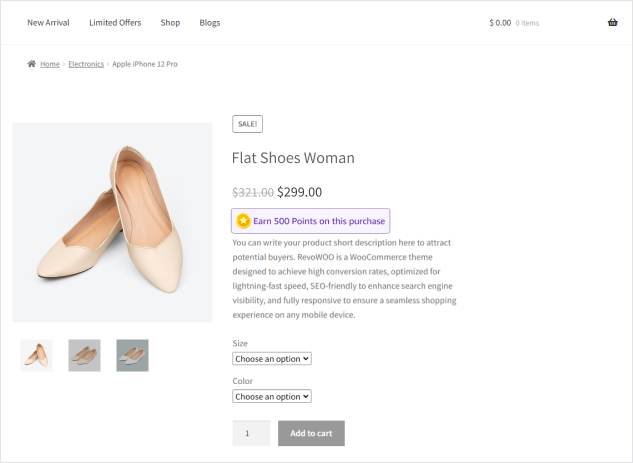Image resolution: width=633 pixels, height=463 pixels.
Task: Go to Limited Offers menu
Action: (115, 23)
